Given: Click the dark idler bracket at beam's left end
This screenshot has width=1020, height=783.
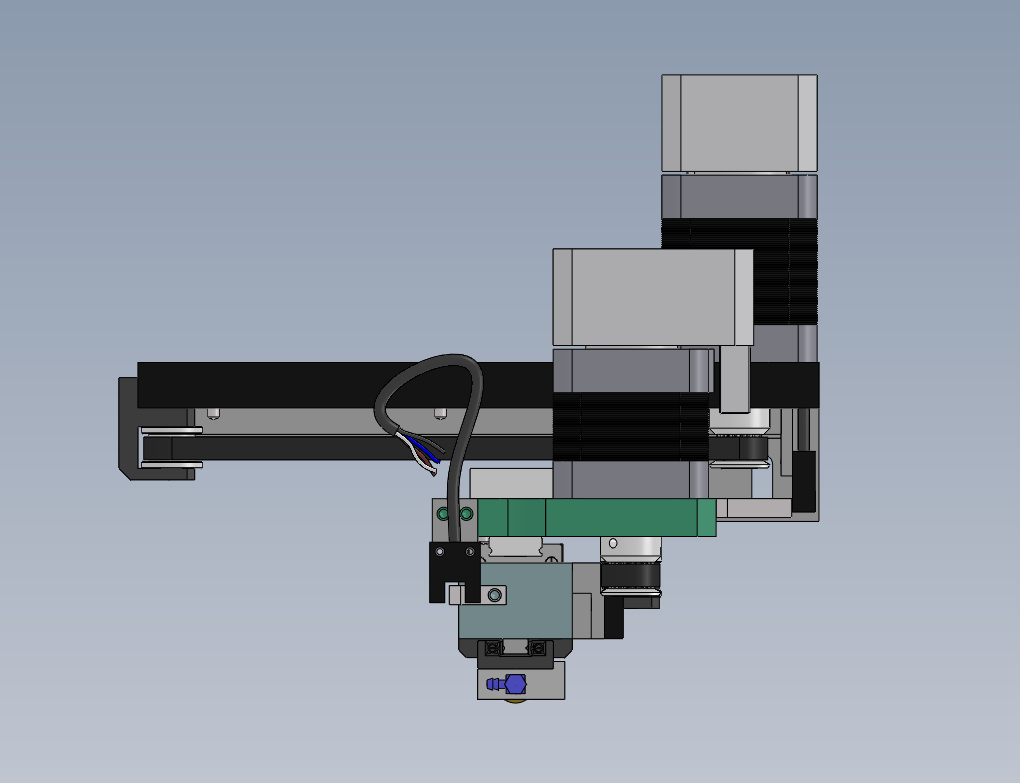Looking at the screenshot, I should click(156, 429).
